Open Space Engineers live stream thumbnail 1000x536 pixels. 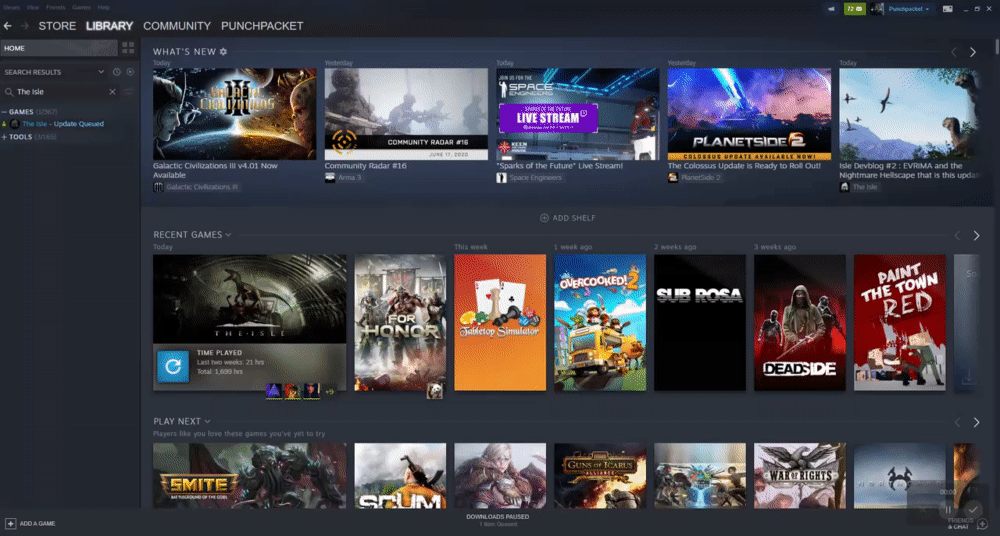pyautogui.click(x=578, y=114)
